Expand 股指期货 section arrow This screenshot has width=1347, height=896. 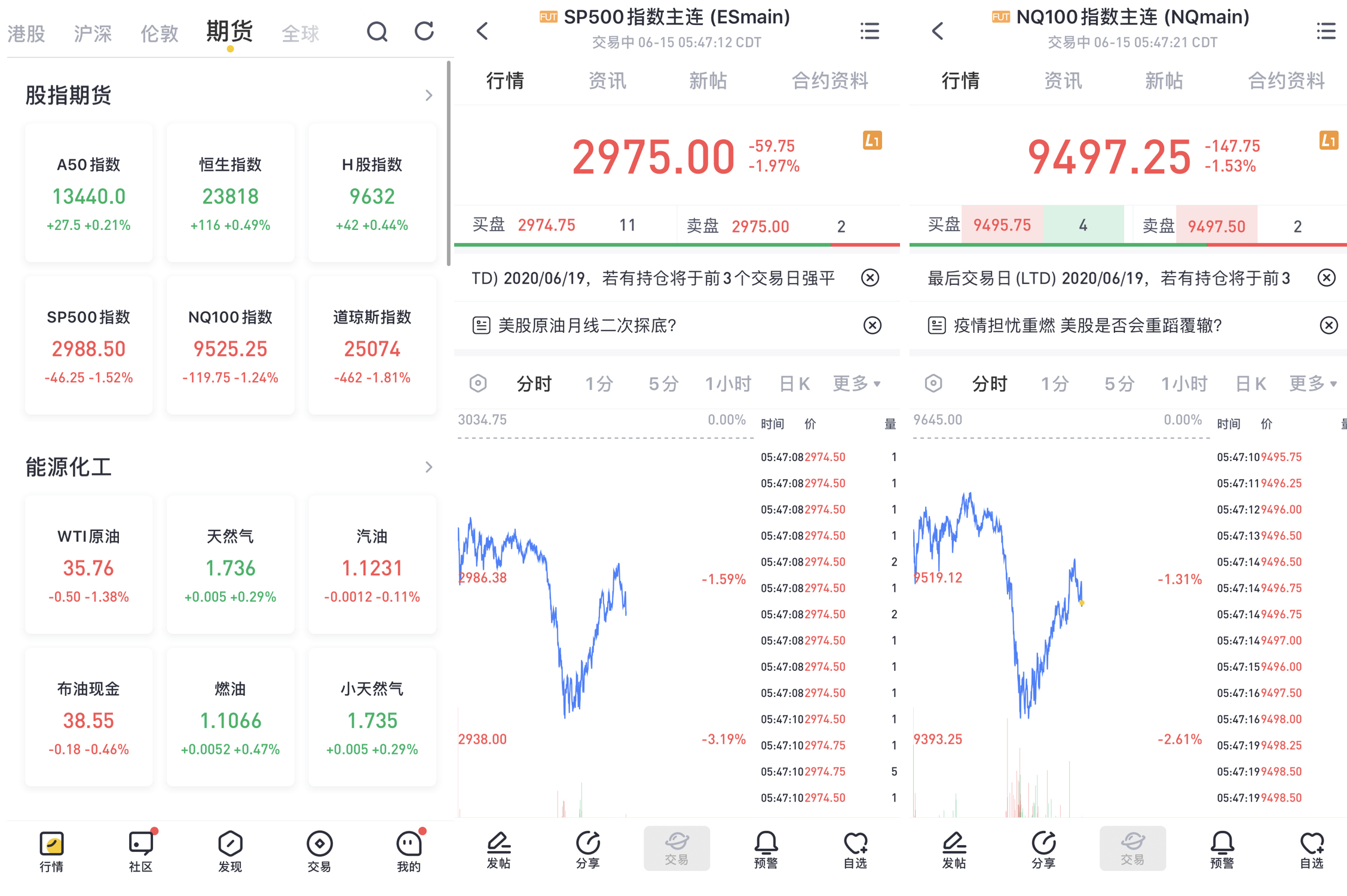pos(428,96)
